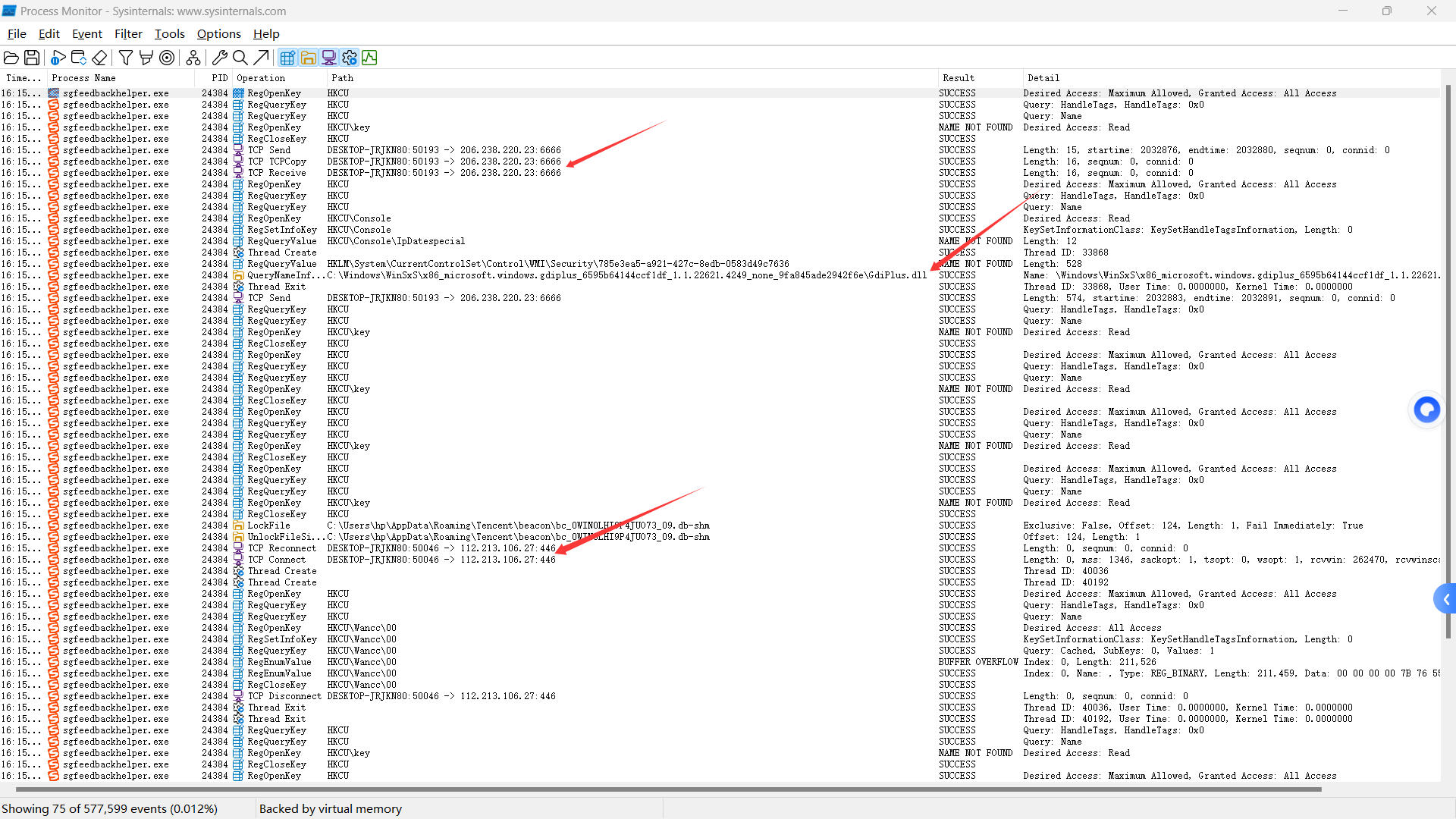1456x819 pixels.
Task: Select the HKCU\Console\IpDatespecial path cell
Action: click(x=396, y=241)
